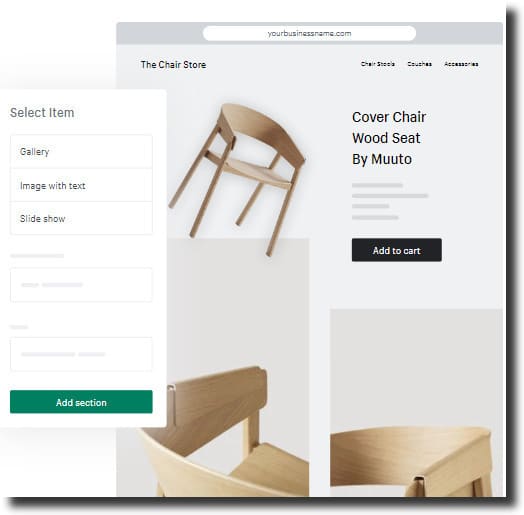524x515 pixels.
Task: Click the top wooden chair product image
Action: click(237, 179)
